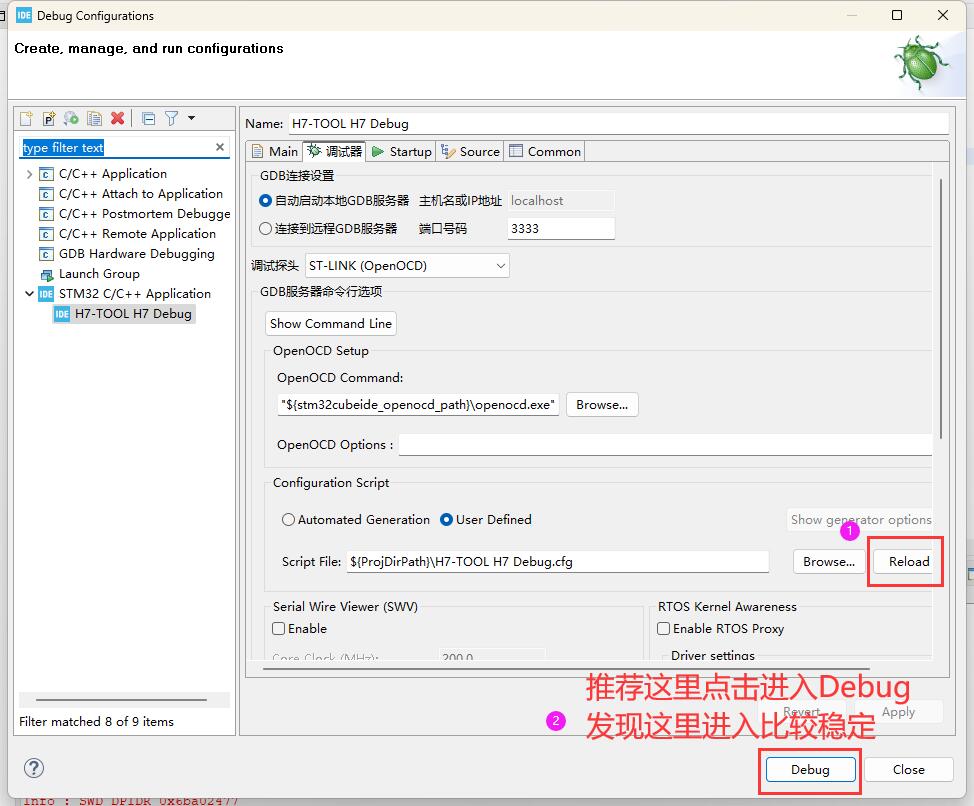Switch to the 调试器 tab
The width and height of the screenshot is (974, 806).
pyautogui.click(x=334, y=151)
